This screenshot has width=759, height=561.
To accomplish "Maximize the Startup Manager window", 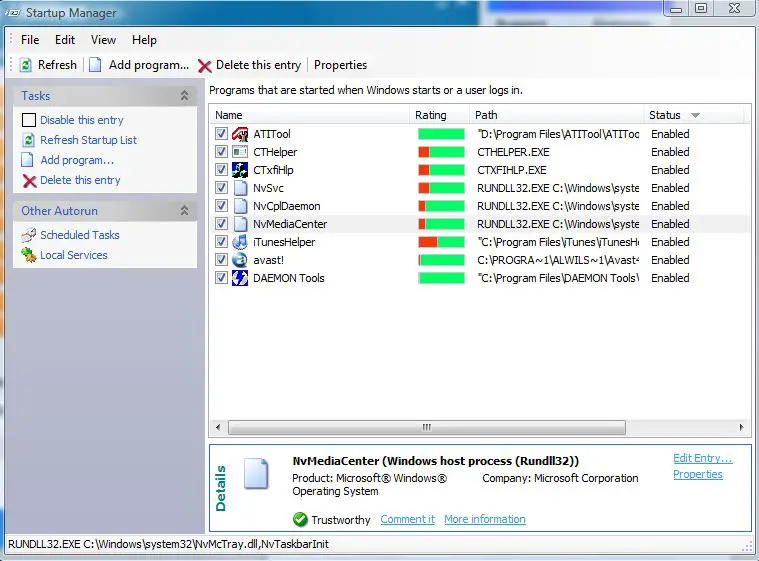I will tap(701, 8).
